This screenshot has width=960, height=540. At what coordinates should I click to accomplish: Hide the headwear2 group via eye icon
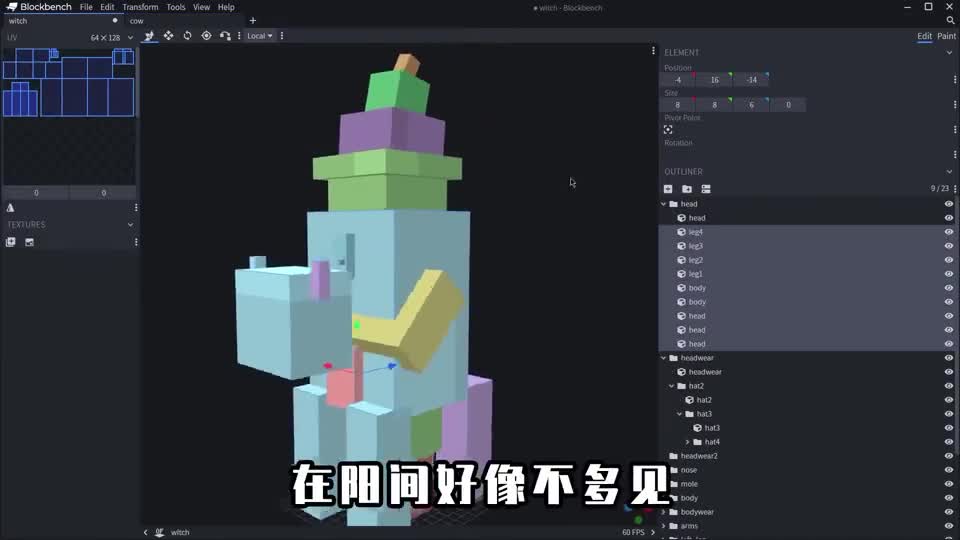pos(948,456)
